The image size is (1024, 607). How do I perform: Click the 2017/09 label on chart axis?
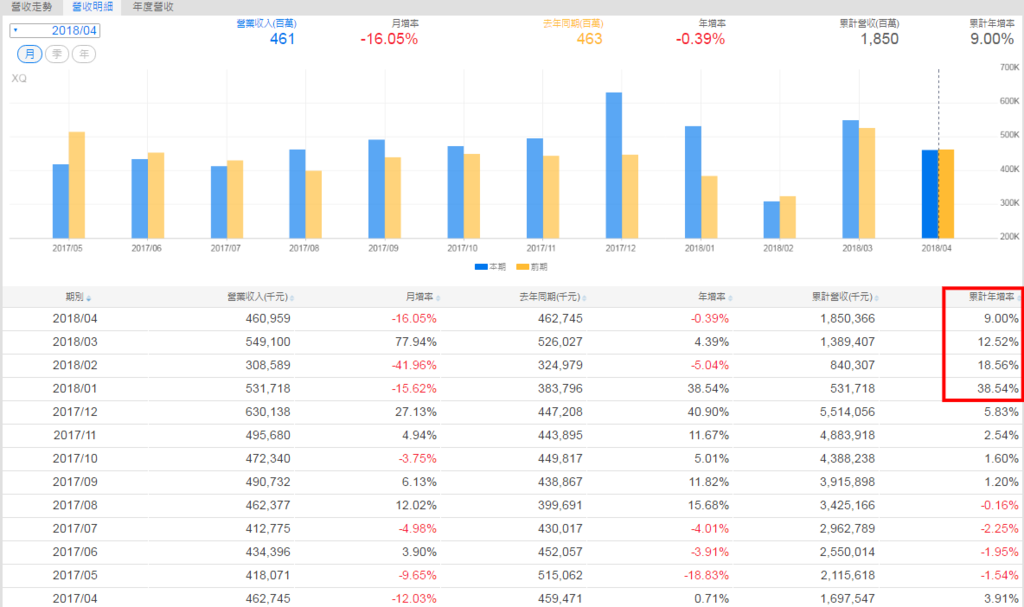tap(383, 248)
